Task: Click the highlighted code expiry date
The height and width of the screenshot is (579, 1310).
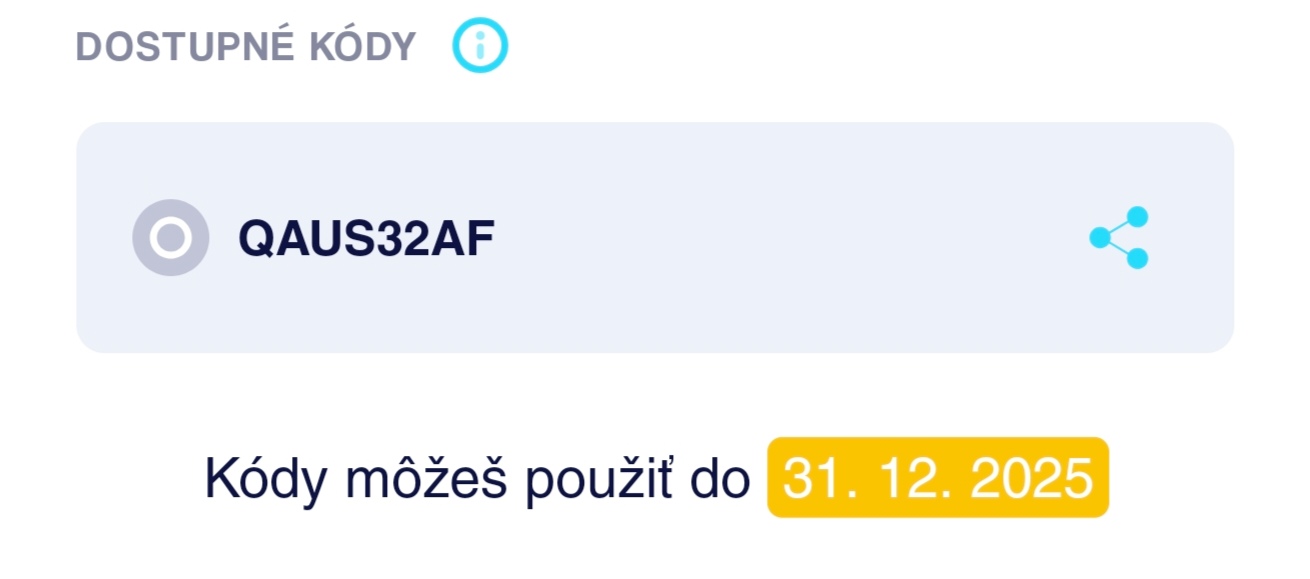Action: pyautogui.click(x=937, y=478)
